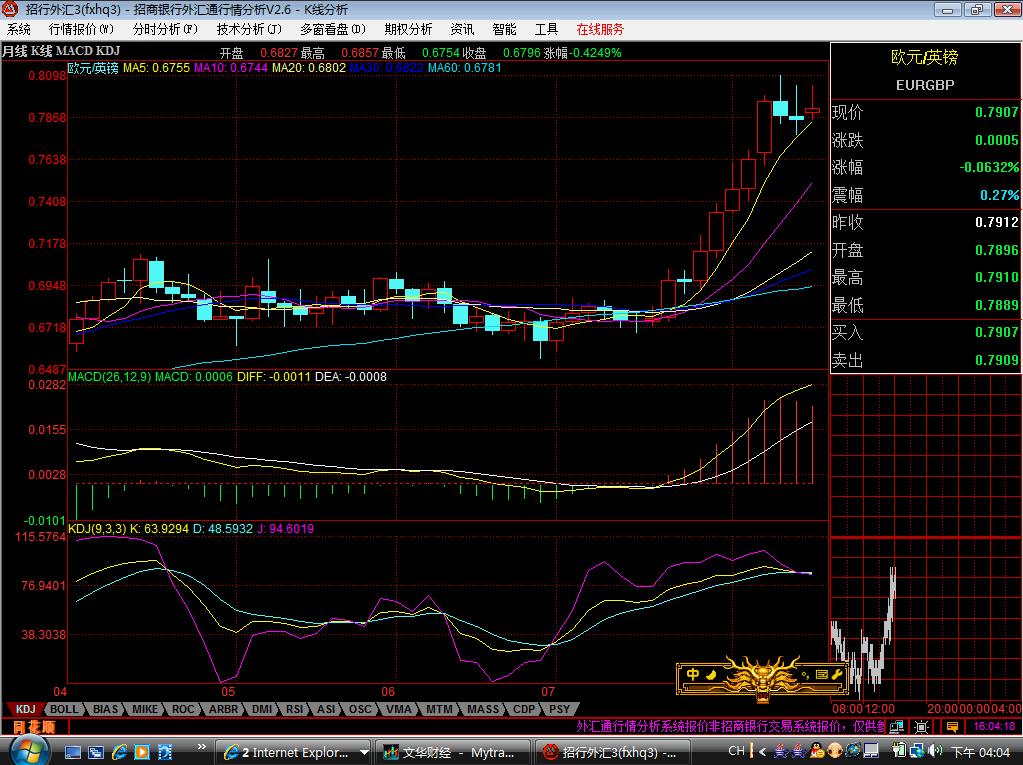The height and width of the screenshot is (765, 1023).
Task: Switch to the PSY indicator tab
Action: (x=559, y=709)
